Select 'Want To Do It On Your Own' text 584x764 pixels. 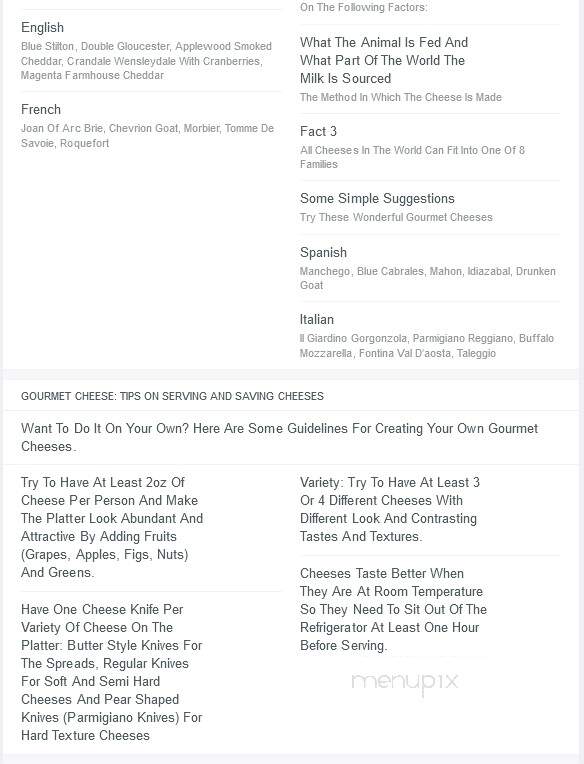279,438
